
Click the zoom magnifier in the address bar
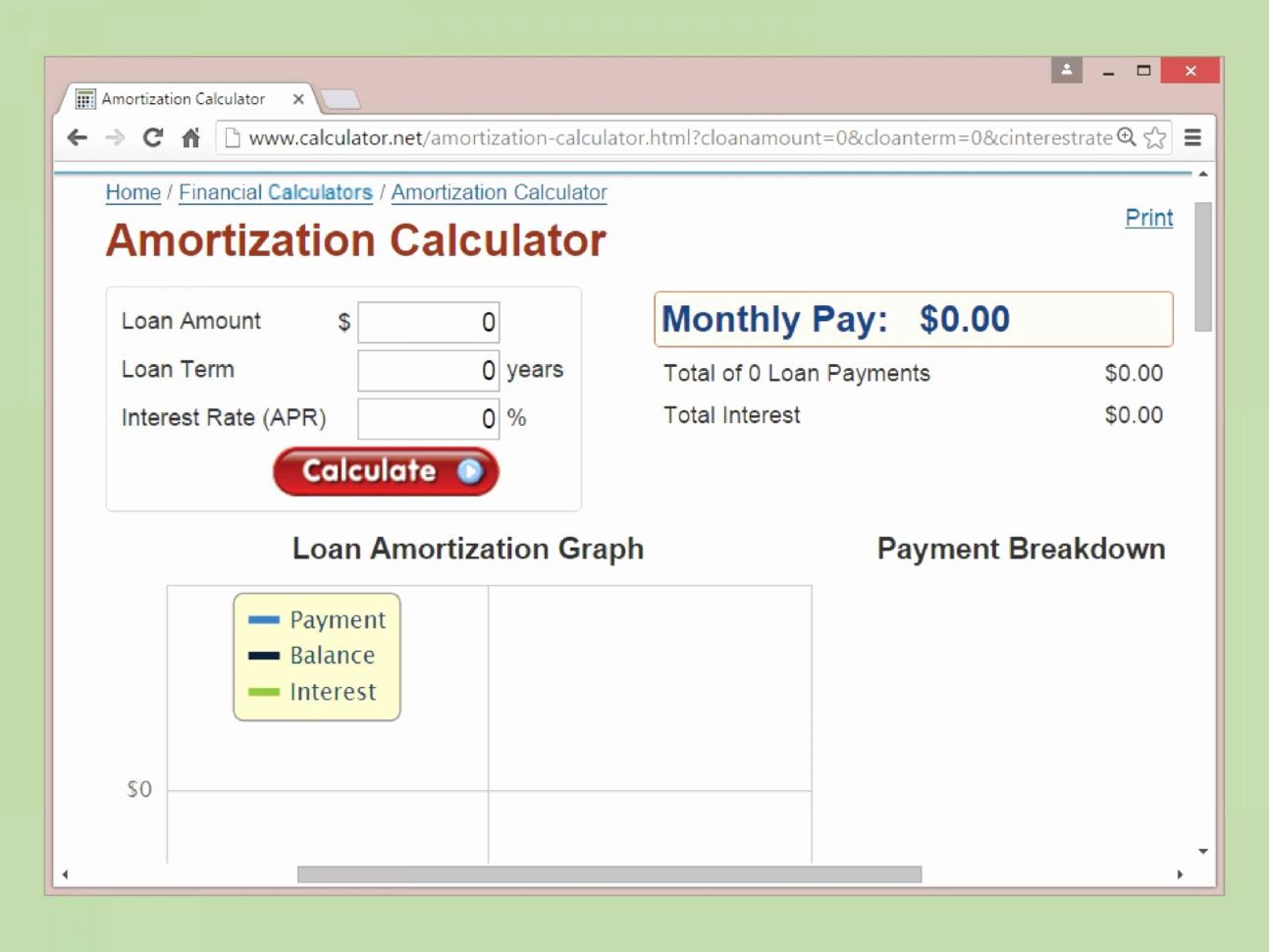click(x=1125, y=137)
